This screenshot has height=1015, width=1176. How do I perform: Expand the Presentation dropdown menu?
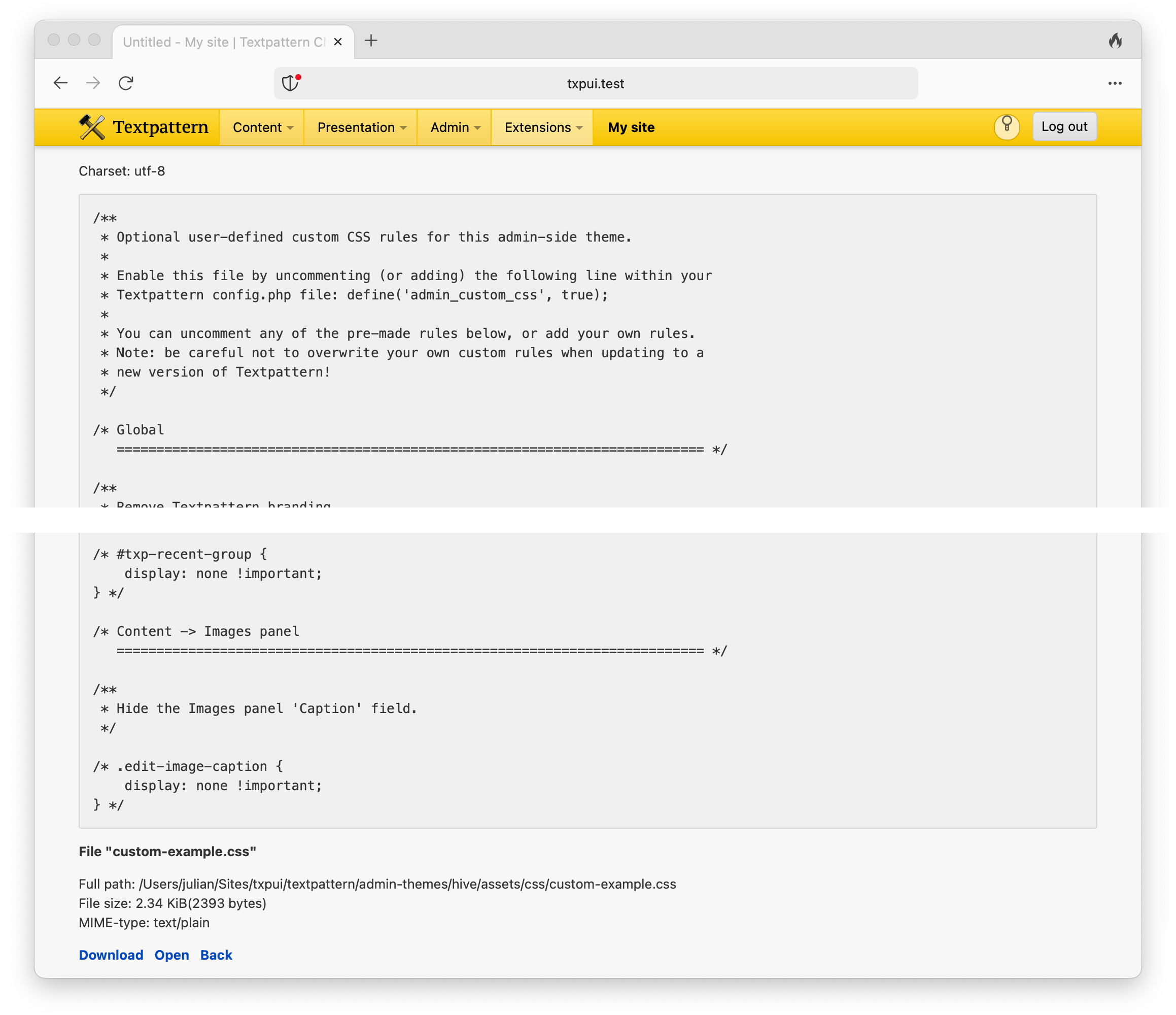coord(361,127)
